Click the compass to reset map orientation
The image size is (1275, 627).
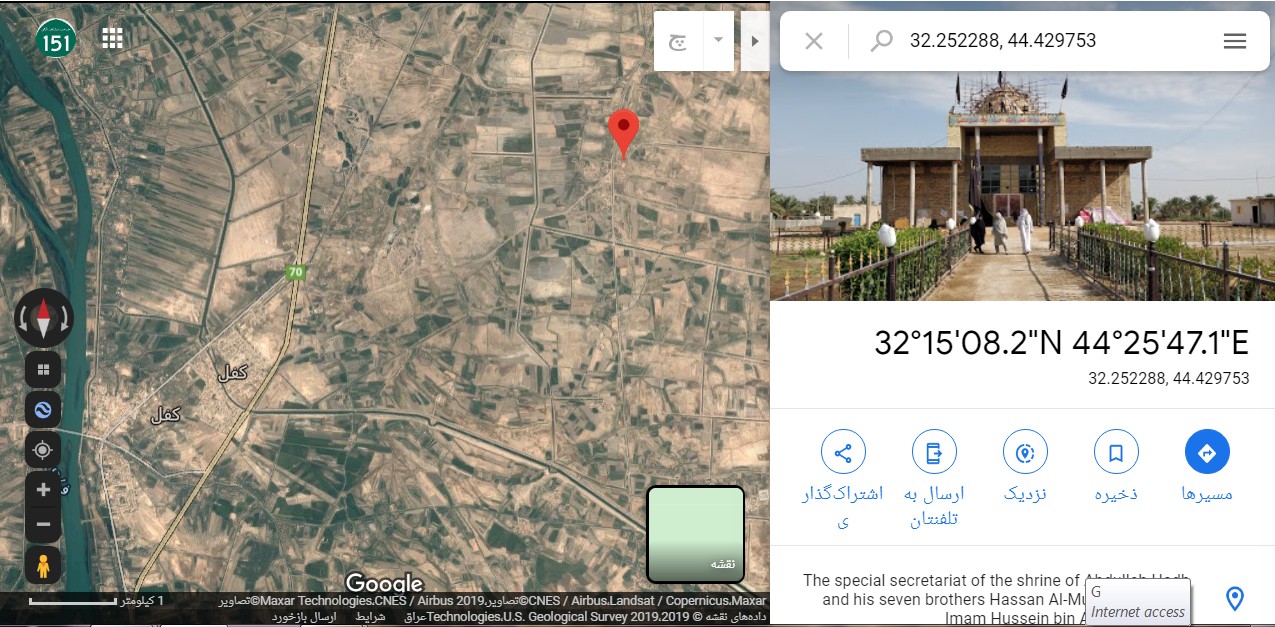pyautogui.click(x=43, y=319)
